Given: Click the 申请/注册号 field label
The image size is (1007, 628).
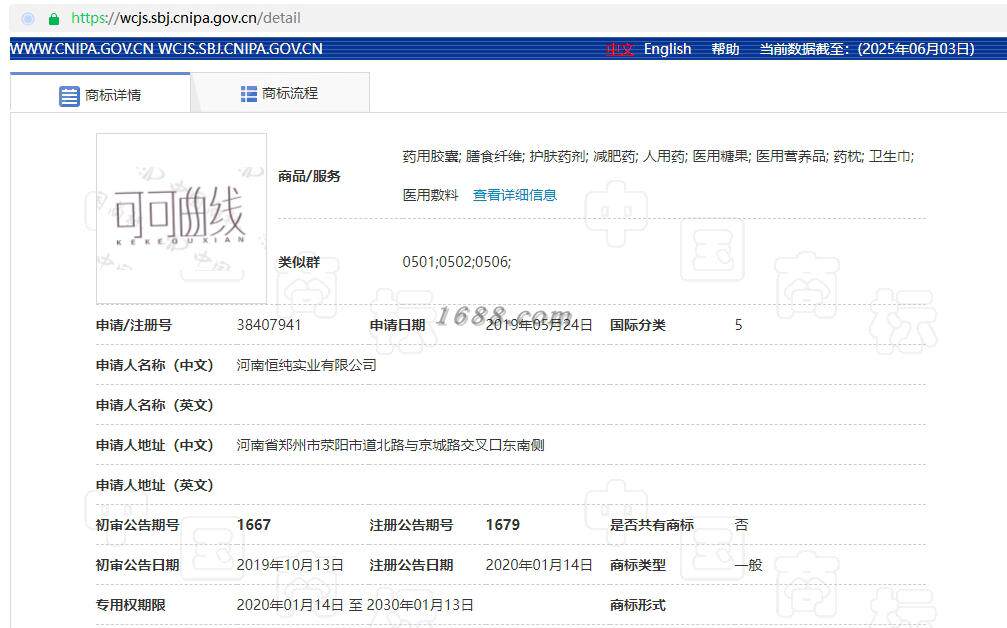Looking at the screenshot, I should tap(134, 325).
